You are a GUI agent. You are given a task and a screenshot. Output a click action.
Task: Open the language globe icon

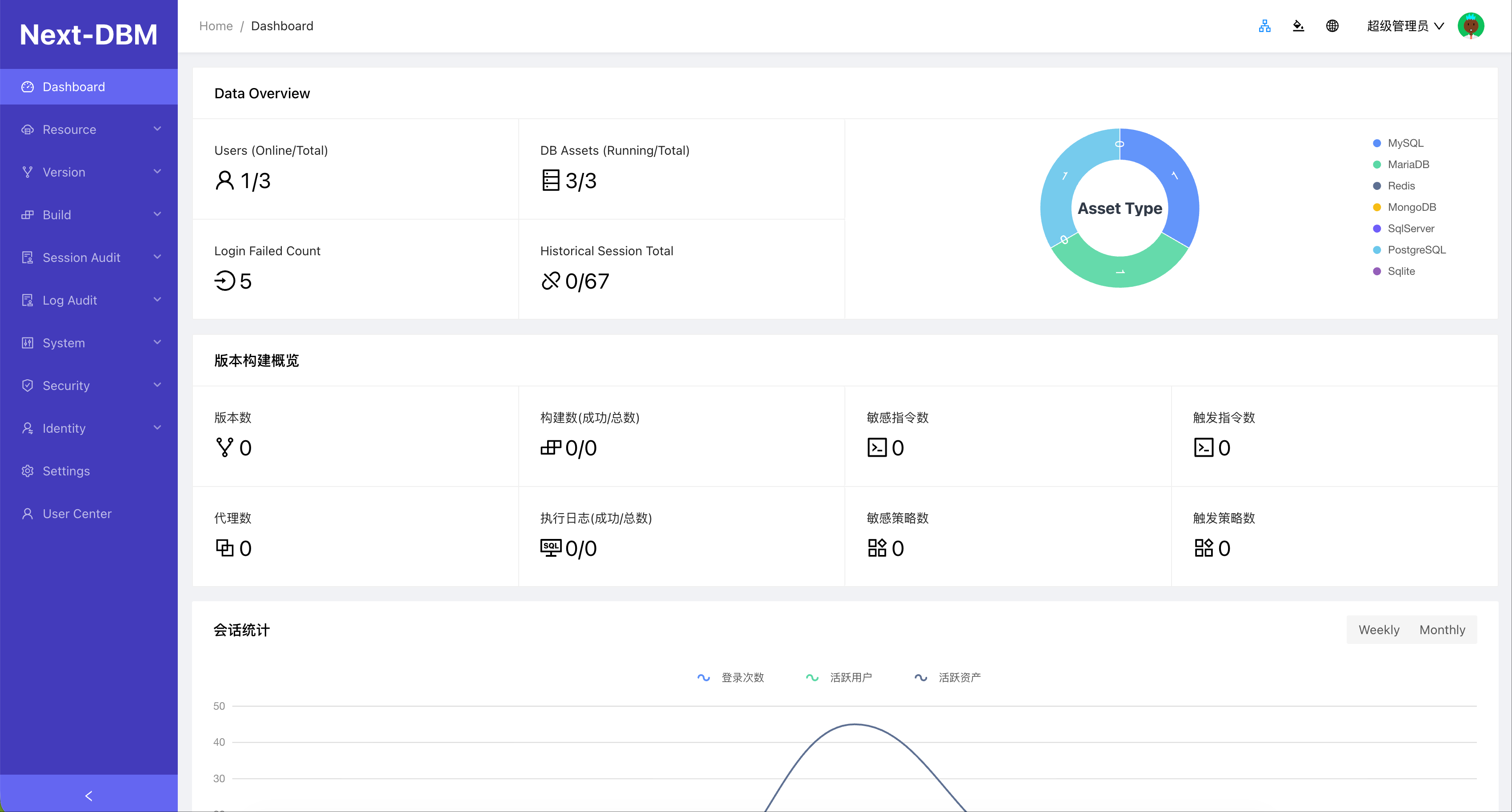[x=1332, y=26]
